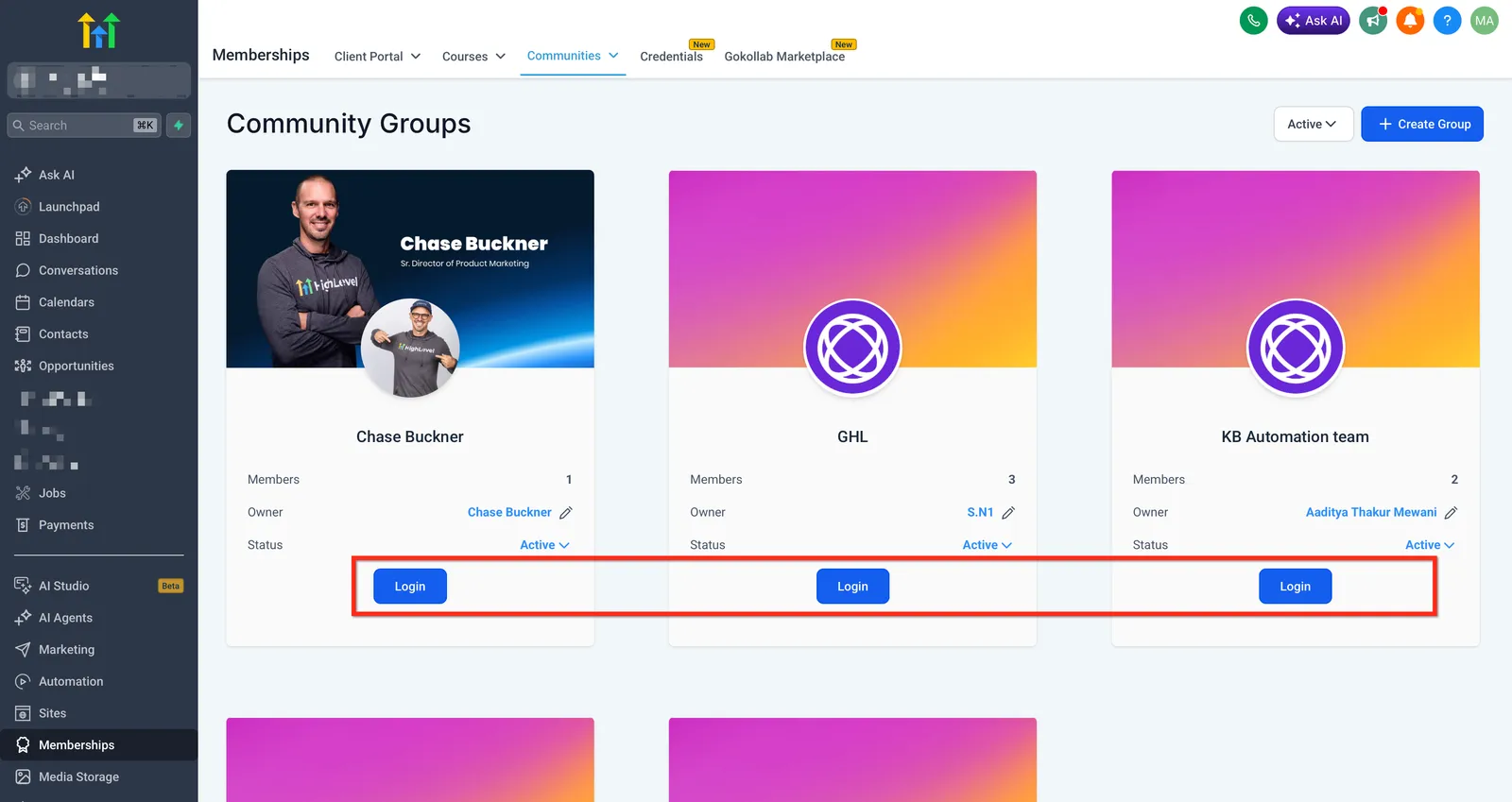Open the orange notifications bell
Viewport: 1512px width, 802px height.
point(1410,21)
